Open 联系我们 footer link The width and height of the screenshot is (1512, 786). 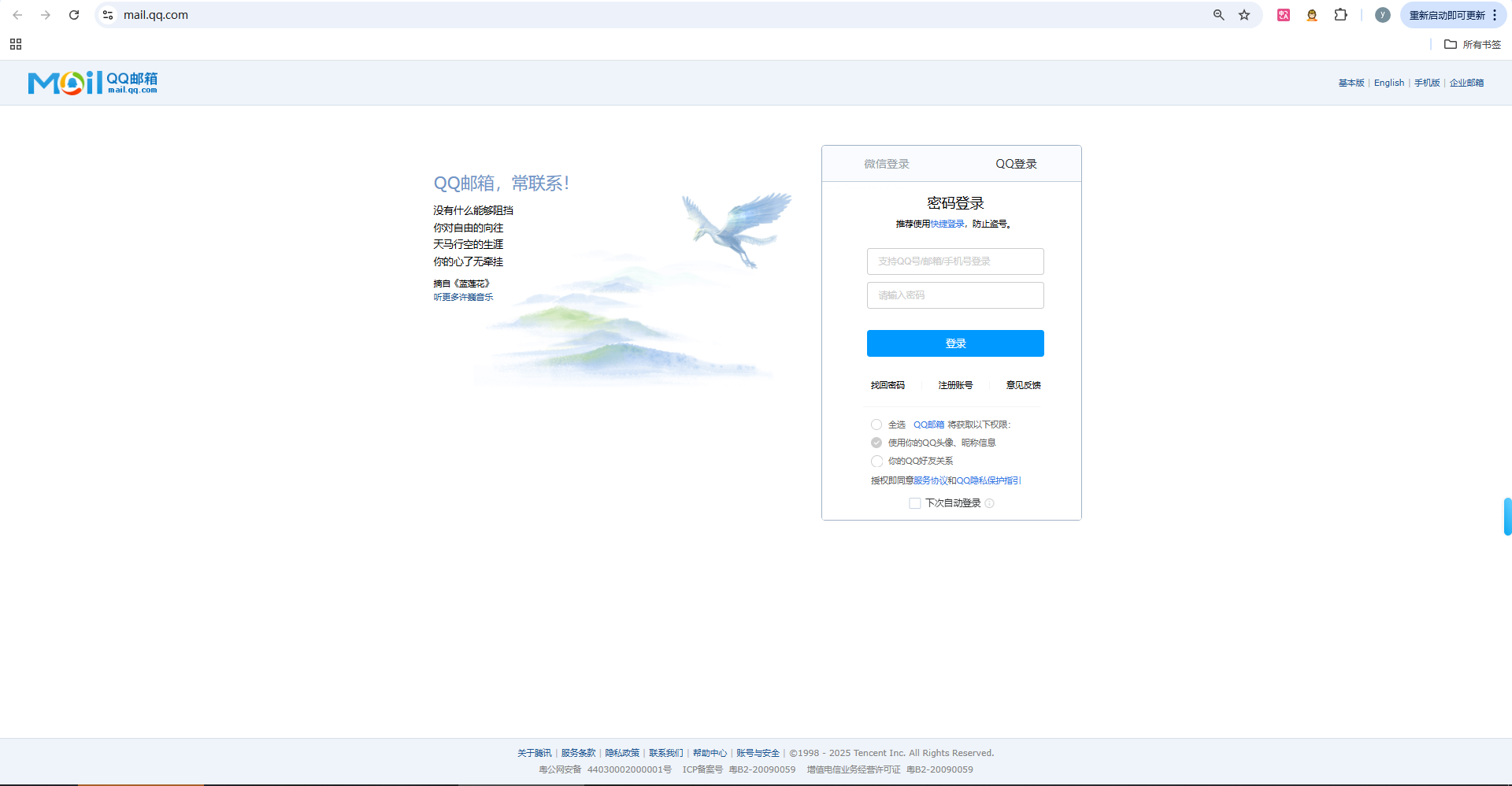coord(666,753)
